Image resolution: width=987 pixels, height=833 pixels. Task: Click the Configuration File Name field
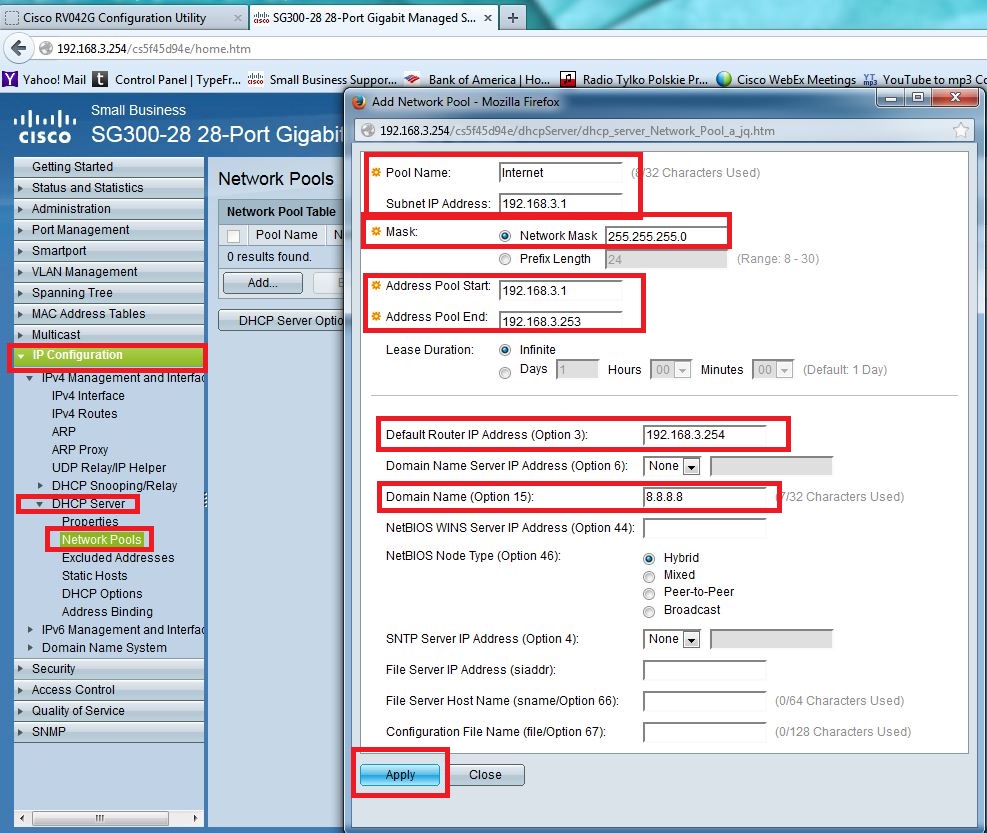[x=704, y=732]
